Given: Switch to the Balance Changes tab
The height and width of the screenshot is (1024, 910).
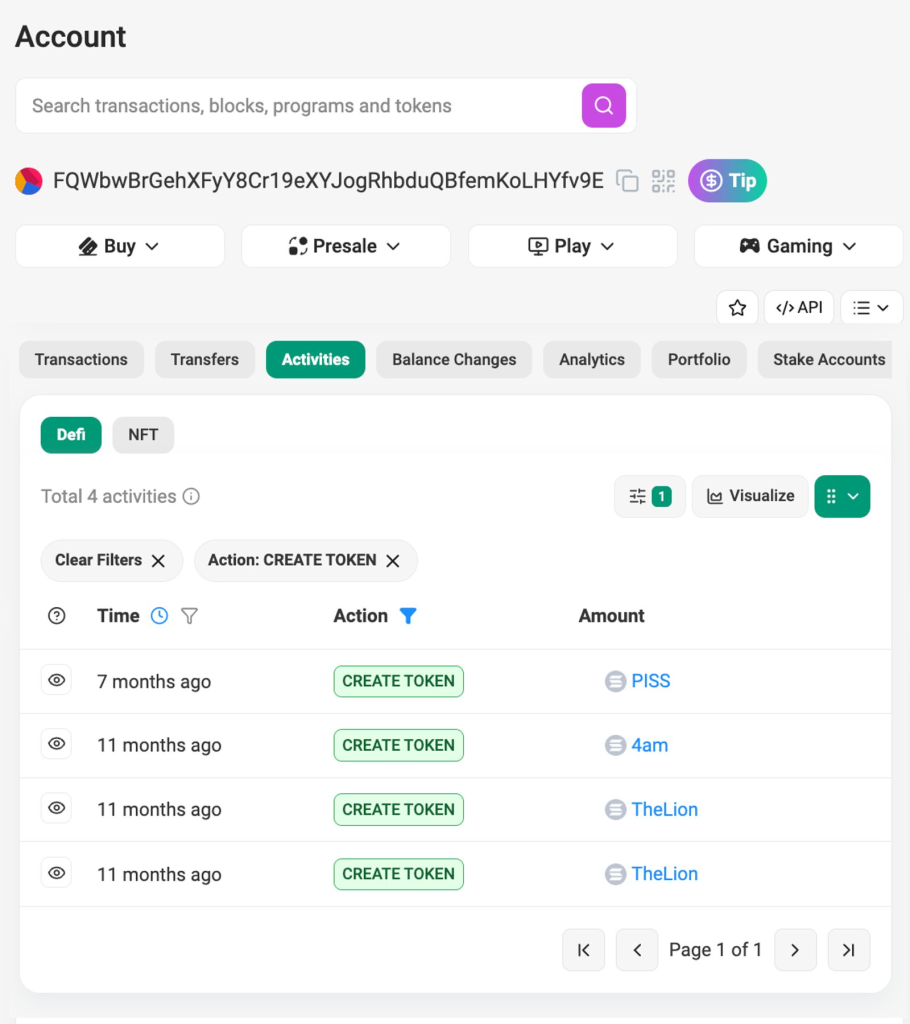Looking at the screenshot, I should (454, 360).
